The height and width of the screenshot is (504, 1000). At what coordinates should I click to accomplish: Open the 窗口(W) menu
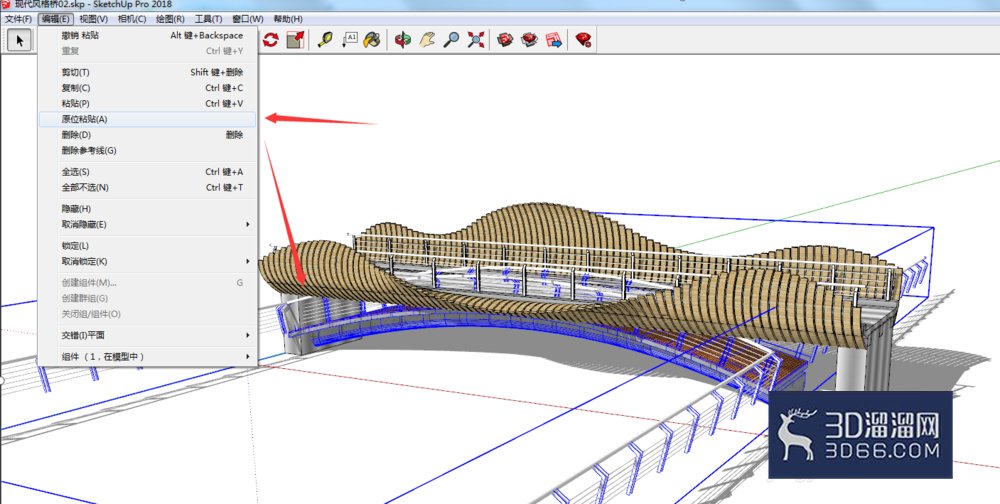tap(247, 19)
